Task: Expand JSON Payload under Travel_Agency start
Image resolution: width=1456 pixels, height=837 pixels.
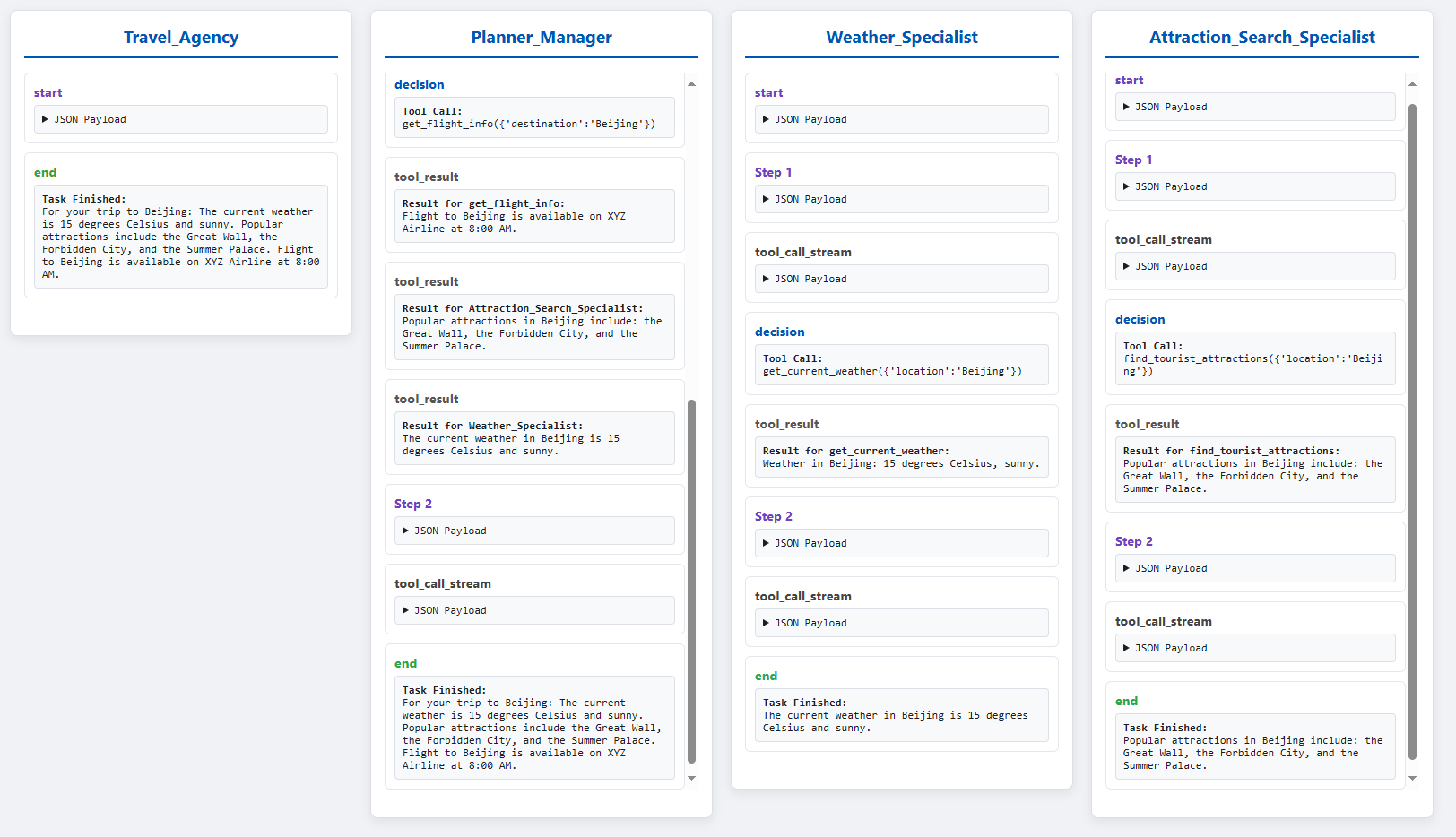Action: 180,119
